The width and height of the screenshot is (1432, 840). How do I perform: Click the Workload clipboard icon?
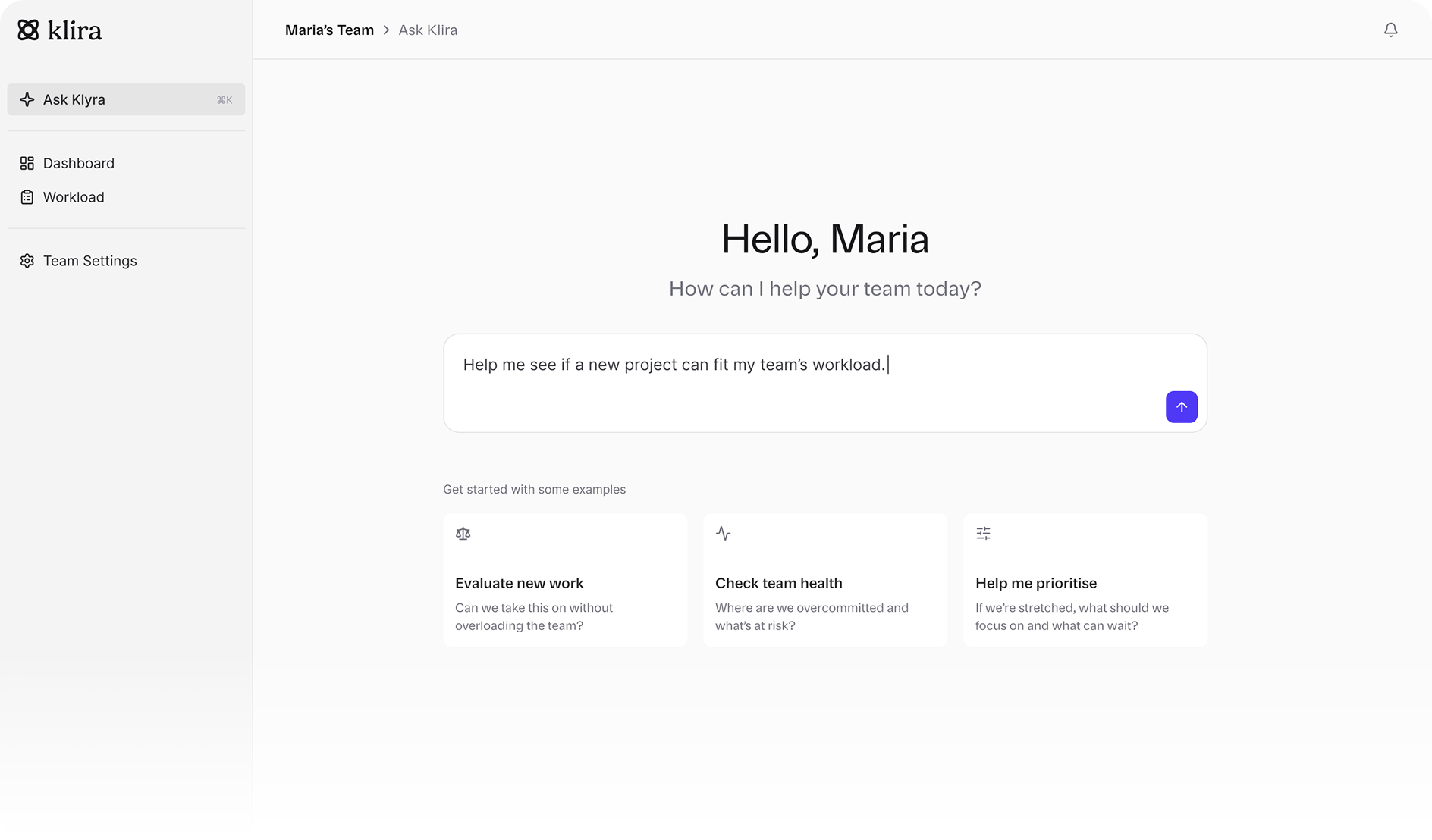(27, 197)
